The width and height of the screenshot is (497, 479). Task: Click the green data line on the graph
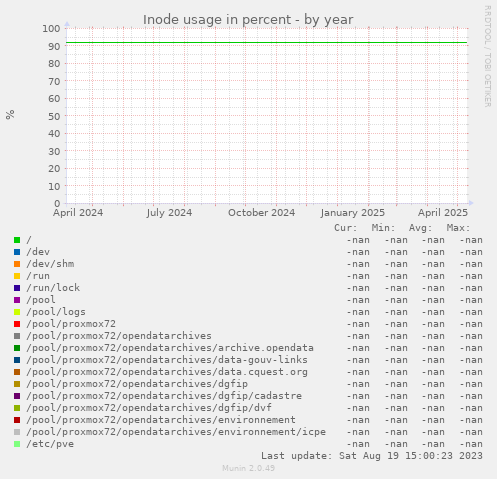point(267,43)
